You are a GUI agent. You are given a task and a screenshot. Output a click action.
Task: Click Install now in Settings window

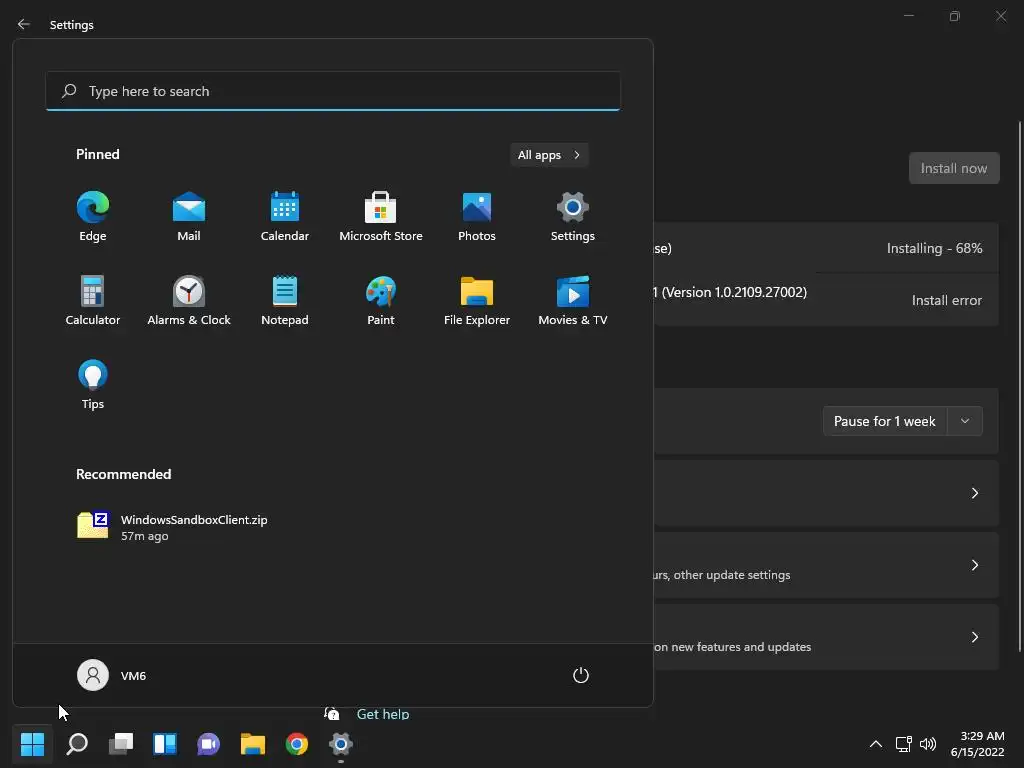[x=954, y=168]
